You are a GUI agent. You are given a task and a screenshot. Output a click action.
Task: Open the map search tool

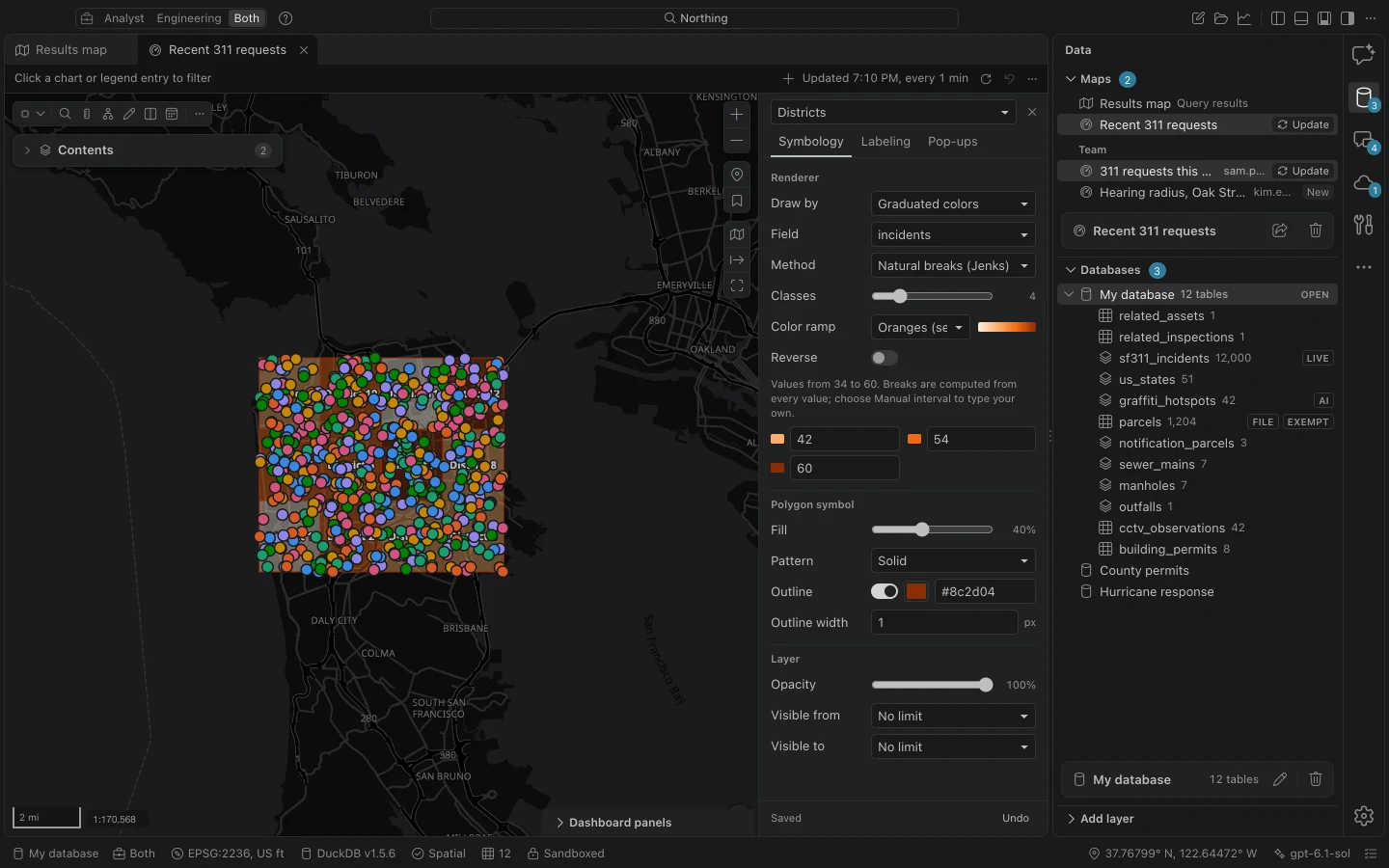coord(65,114)
